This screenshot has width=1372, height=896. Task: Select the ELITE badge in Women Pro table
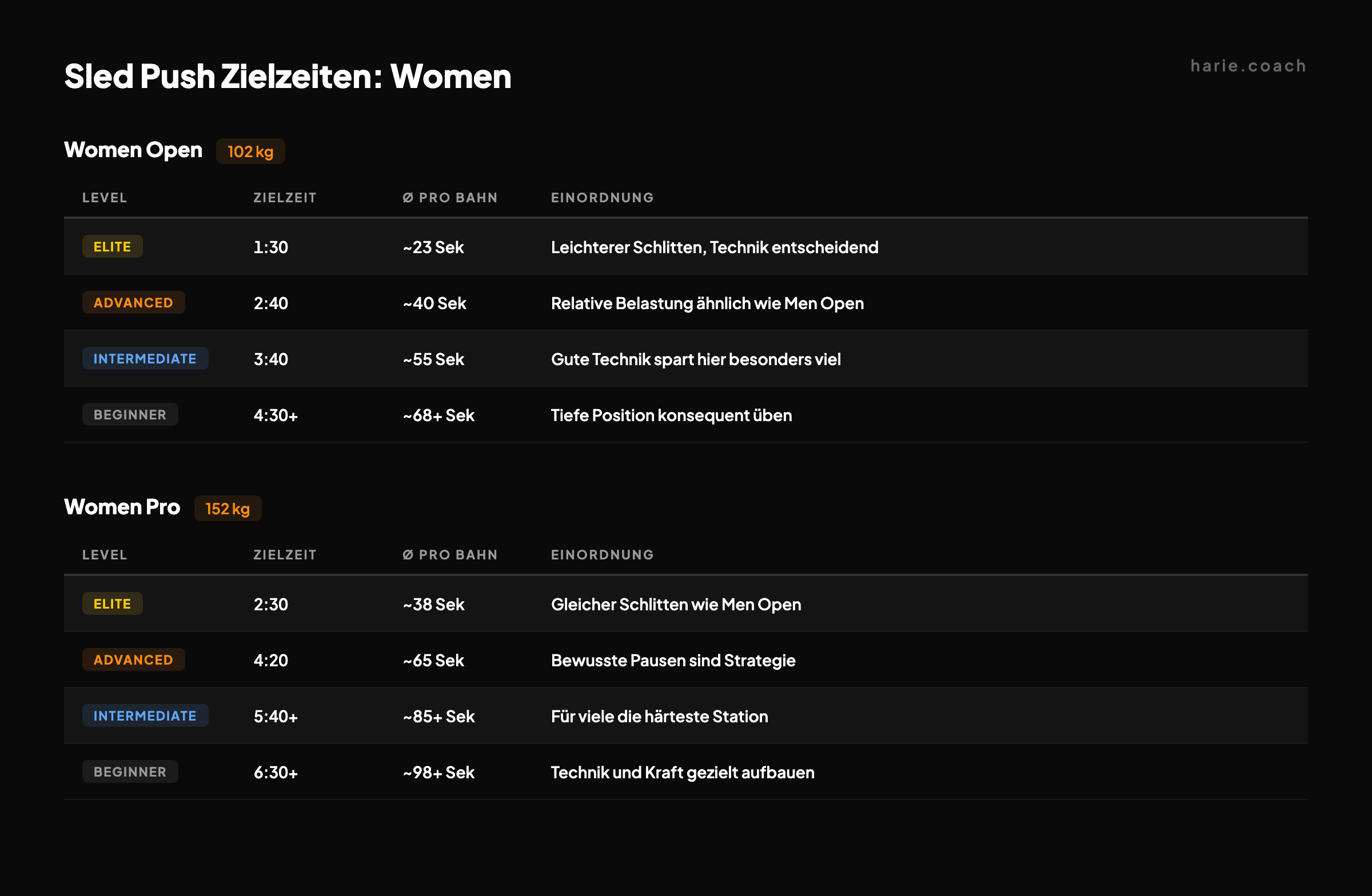(112, 603)
